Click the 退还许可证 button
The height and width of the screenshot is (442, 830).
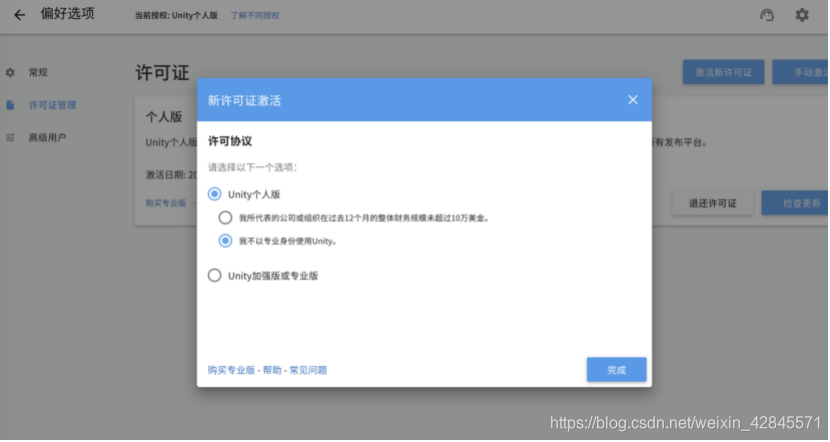tap(712, 203)
